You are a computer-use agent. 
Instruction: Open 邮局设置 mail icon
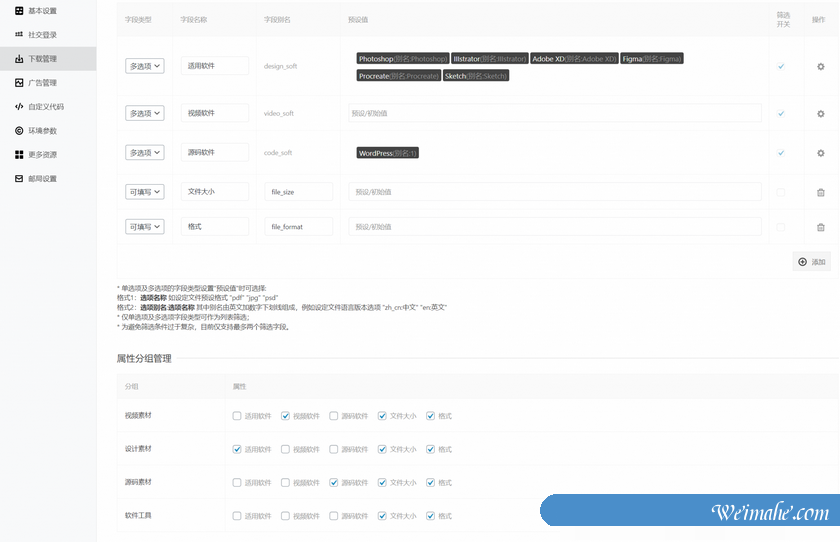[19, 178]
